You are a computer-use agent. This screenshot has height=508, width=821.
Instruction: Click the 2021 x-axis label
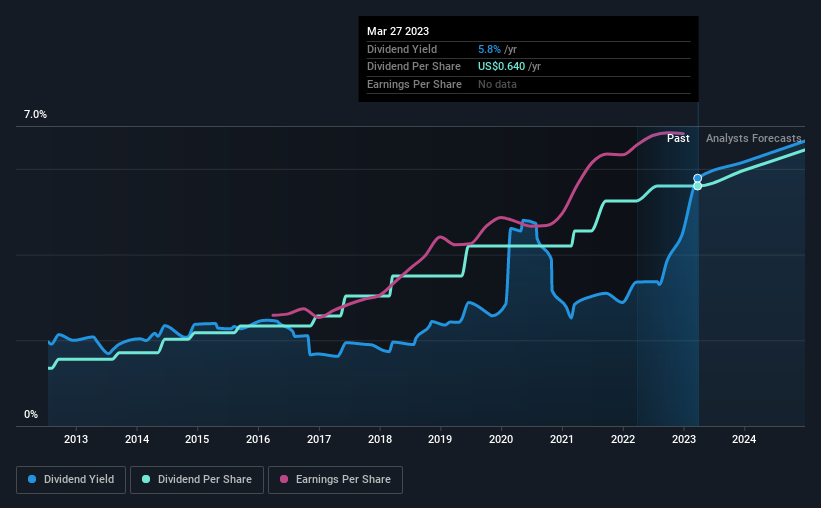pos(562,439)
